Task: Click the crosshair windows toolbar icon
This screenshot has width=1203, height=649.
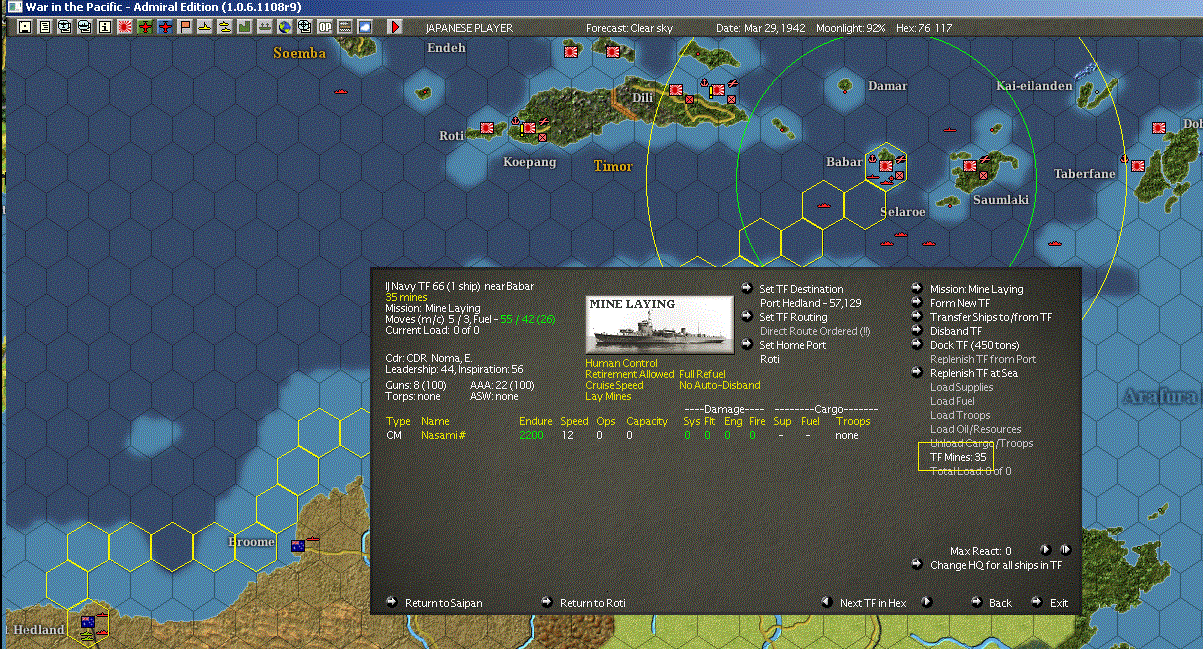Action: [x=304, y=27]
